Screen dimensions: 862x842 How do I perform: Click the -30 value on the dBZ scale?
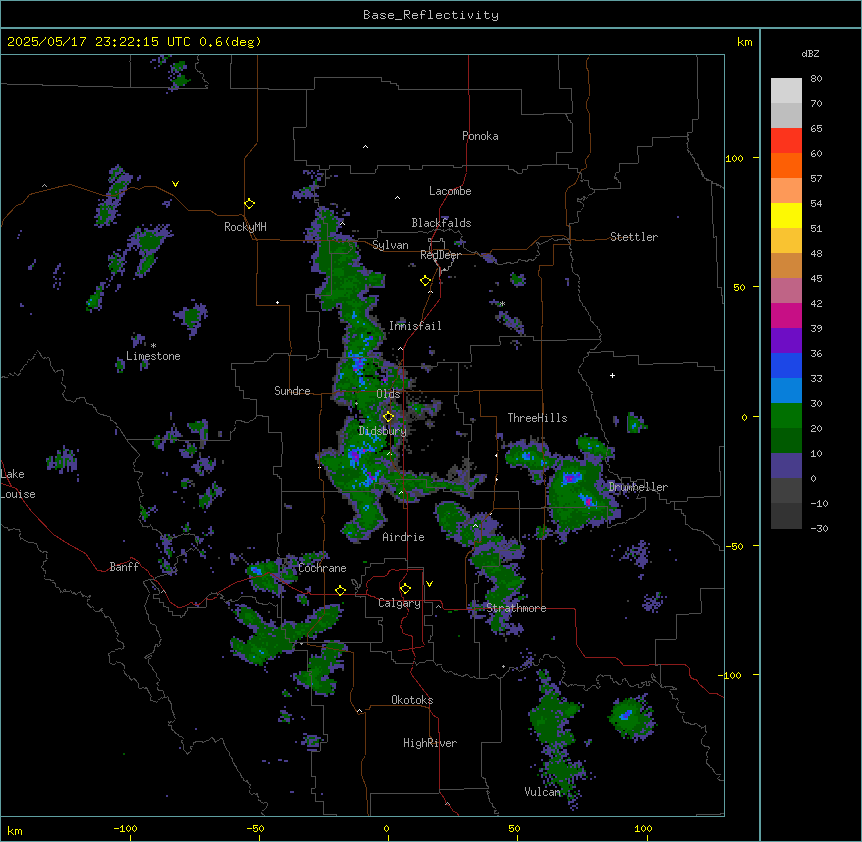point(819,529)
